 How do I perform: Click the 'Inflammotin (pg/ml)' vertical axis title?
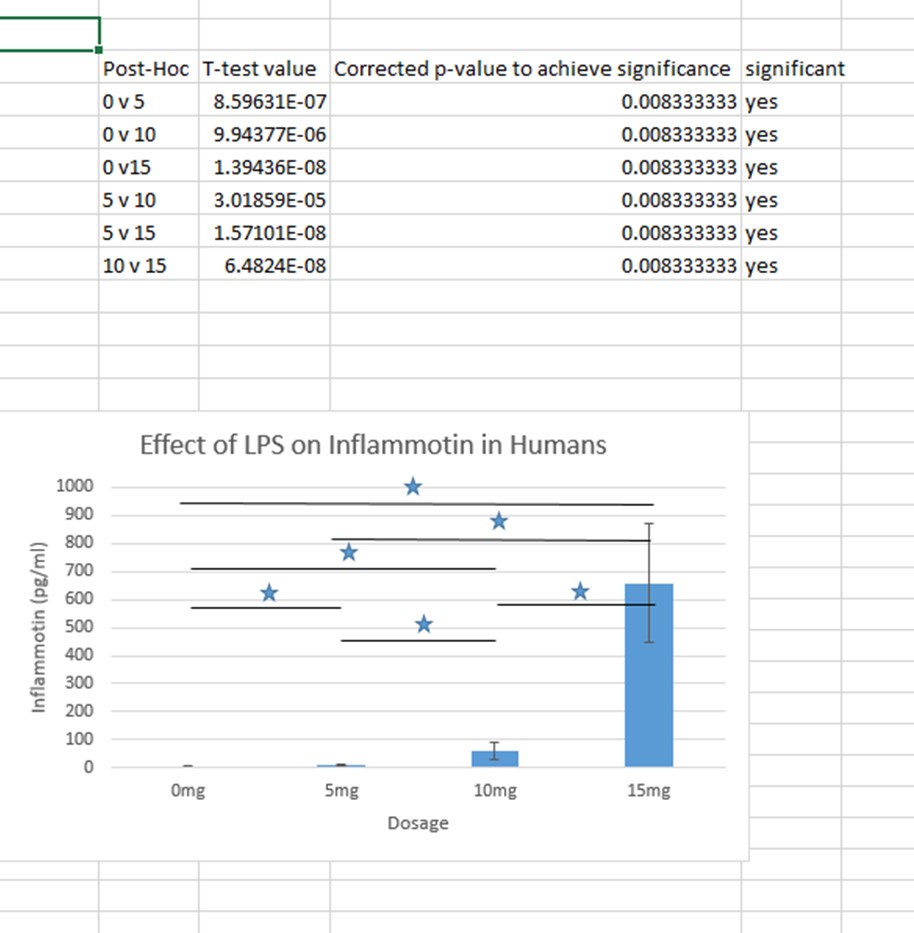[x=40, y=627]
